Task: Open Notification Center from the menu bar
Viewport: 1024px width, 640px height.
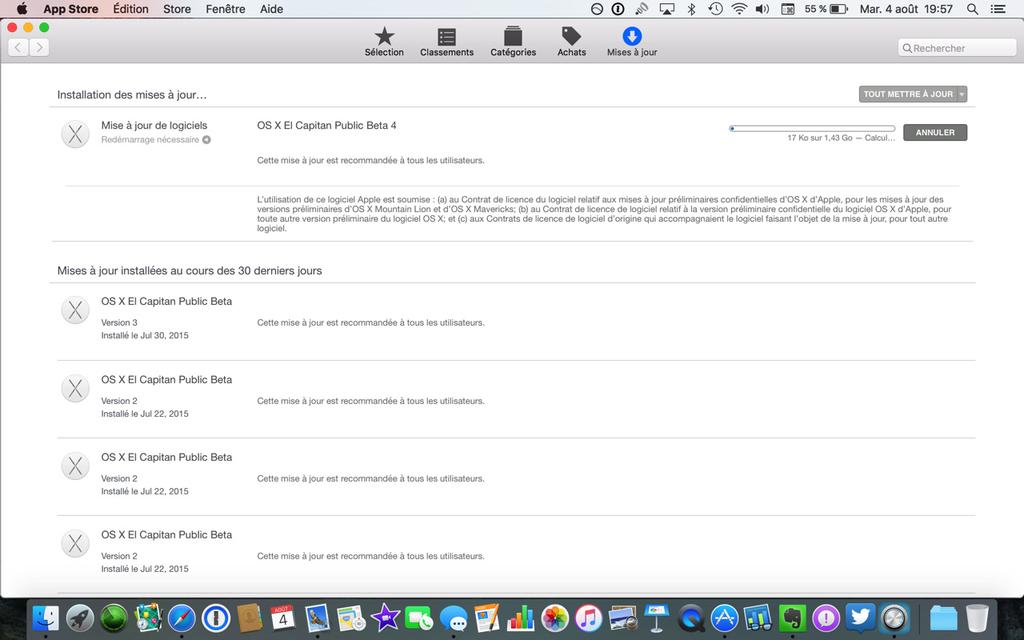Action: pos(997,9)
